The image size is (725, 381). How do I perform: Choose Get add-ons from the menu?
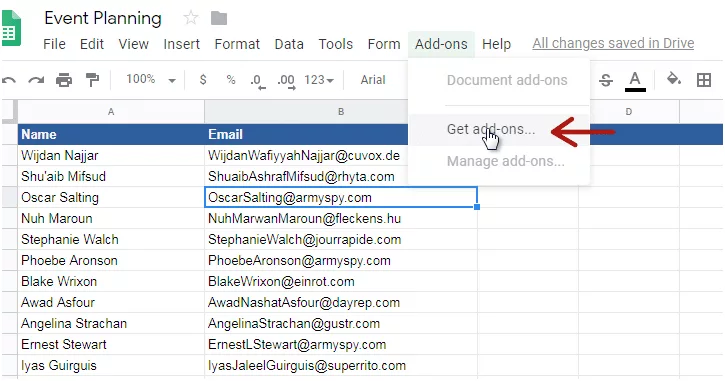click(491, 129)
